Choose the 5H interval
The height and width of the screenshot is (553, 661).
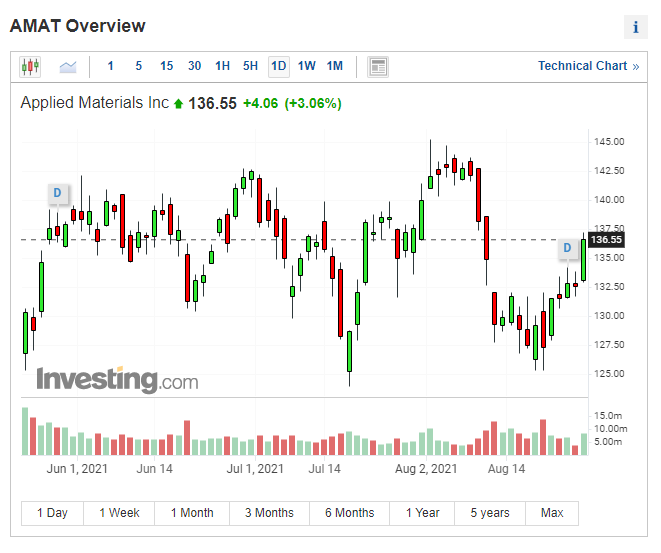[250, 66]
